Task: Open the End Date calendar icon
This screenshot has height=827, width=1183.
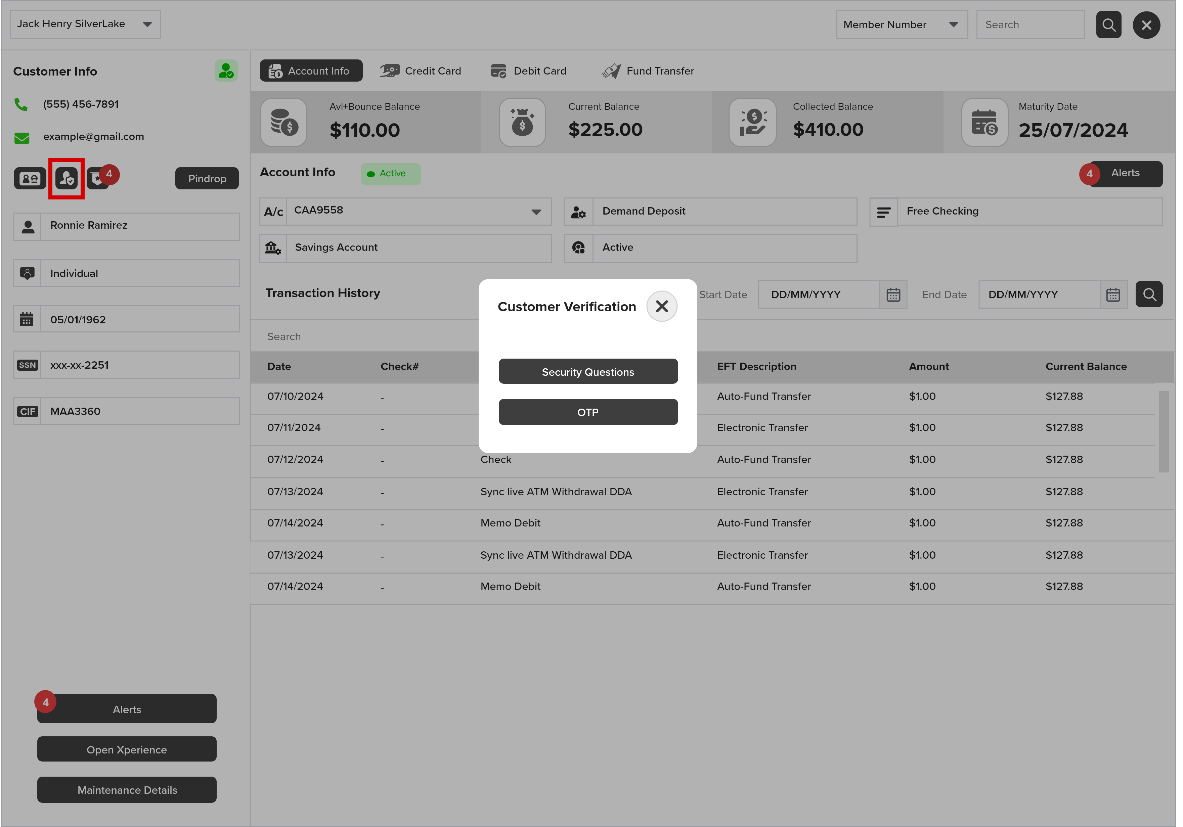Action: 1113,295
